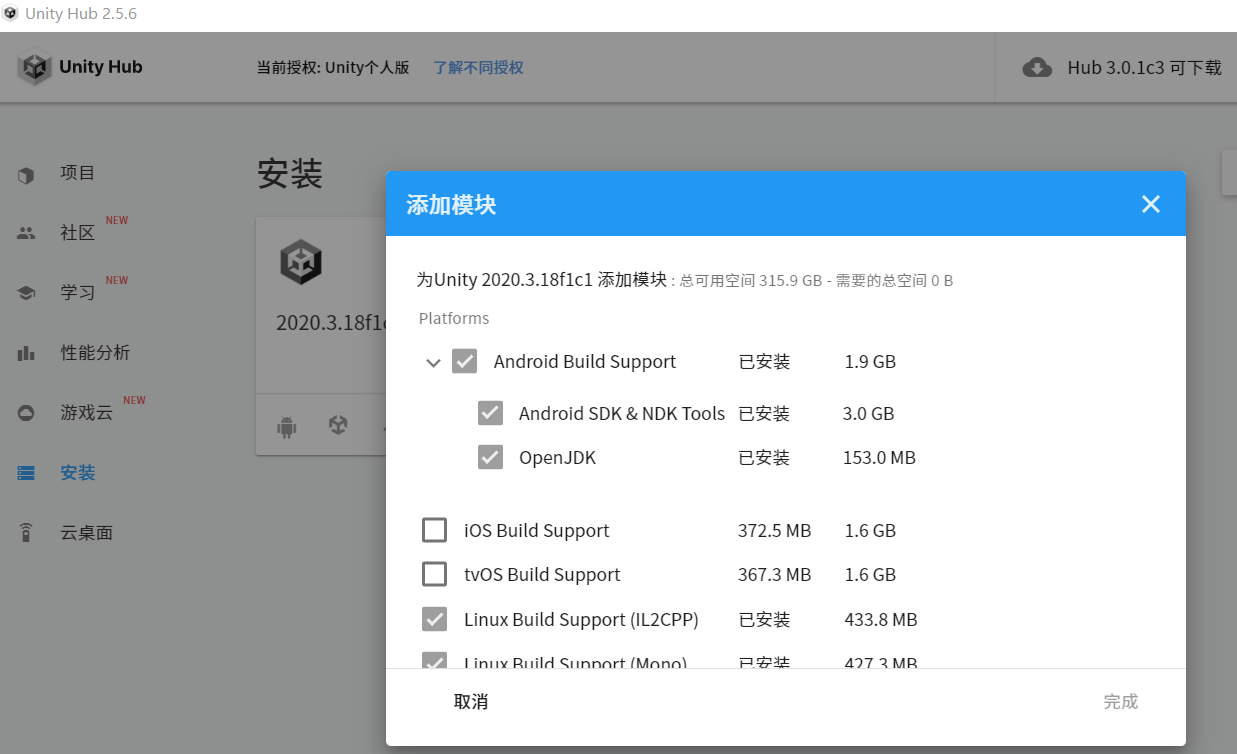Enable iOS Build Support

434,530
